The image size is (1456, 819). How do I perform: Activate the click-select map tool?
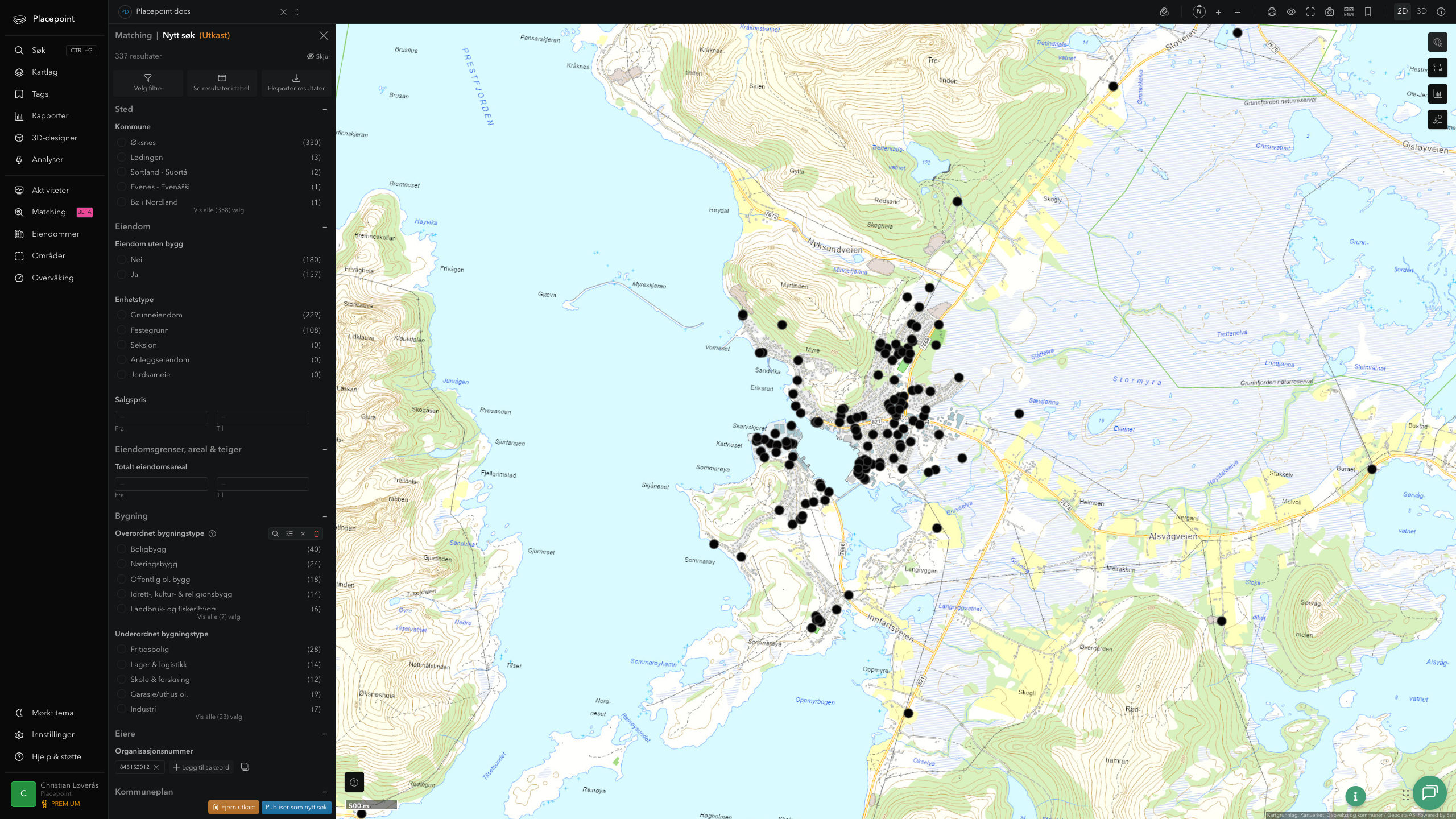[1438, 42]
